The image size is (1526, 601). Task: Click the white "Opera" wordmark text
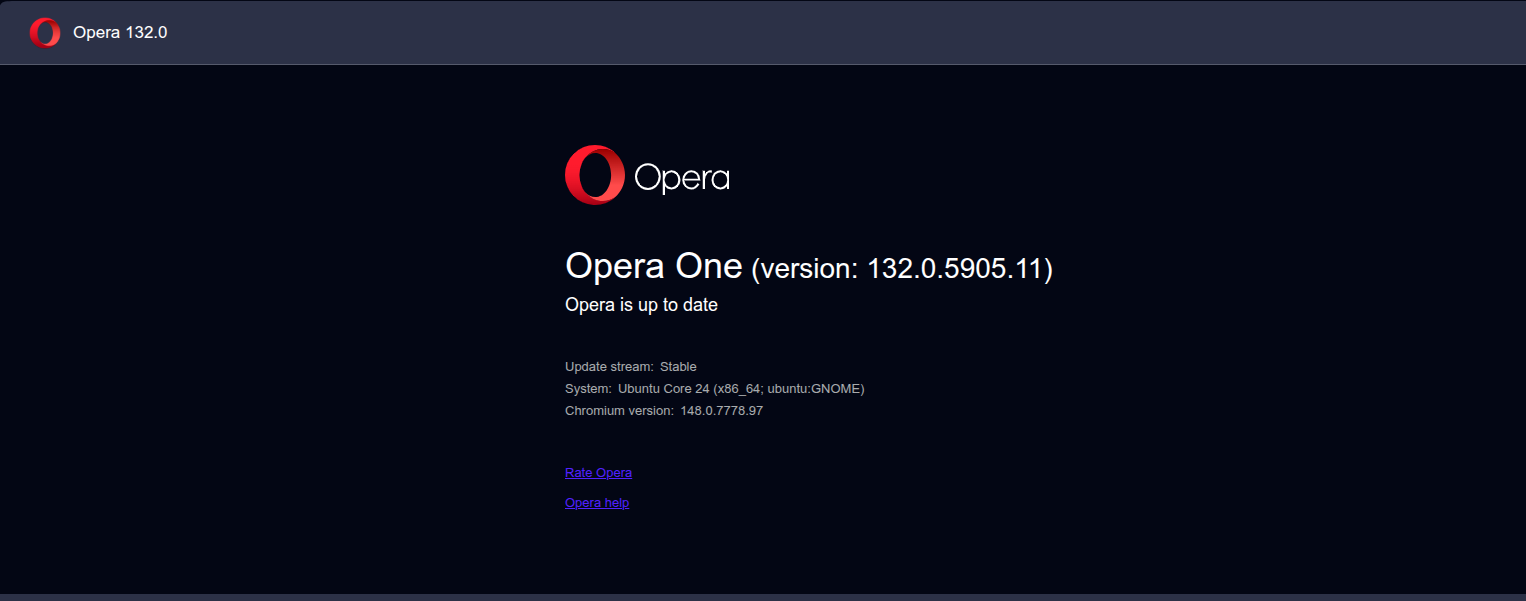pyautogui.click(x=682, y=178)
